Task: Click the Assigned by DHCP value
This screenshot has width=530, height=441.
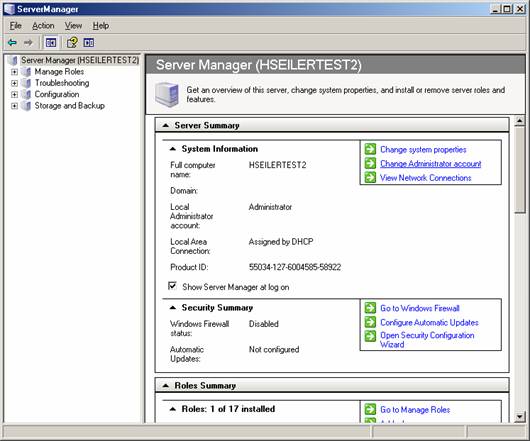Action: click(x=281, y=242)
